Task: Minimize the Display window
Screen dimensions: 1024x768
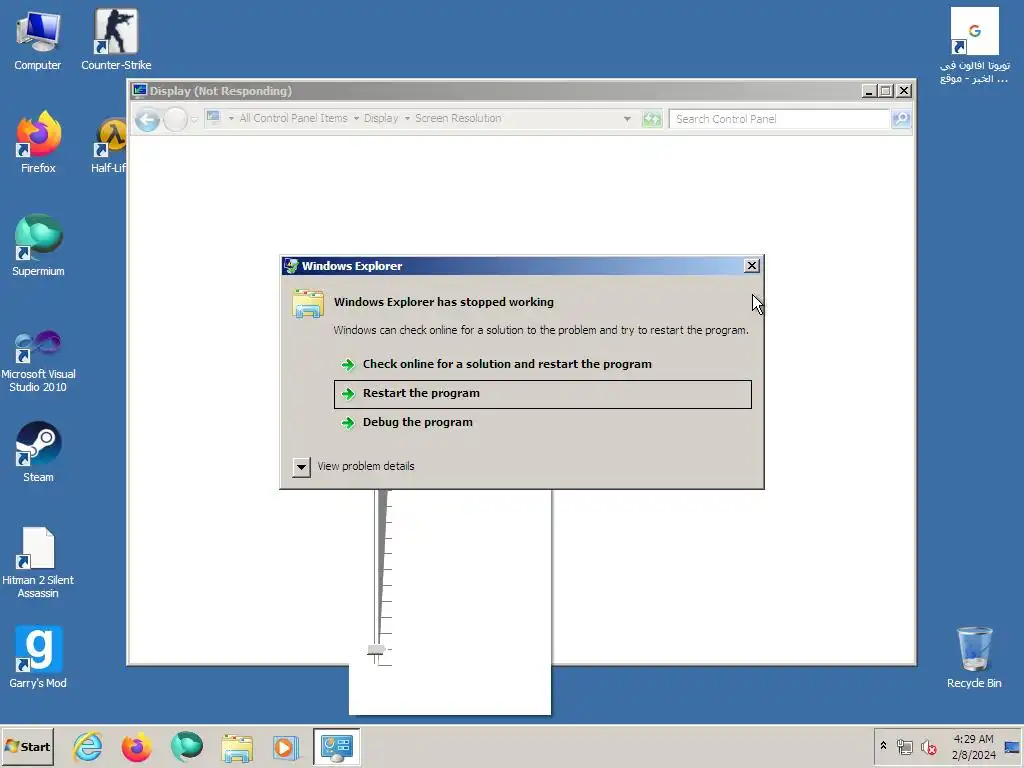Action: coord(868,91)
